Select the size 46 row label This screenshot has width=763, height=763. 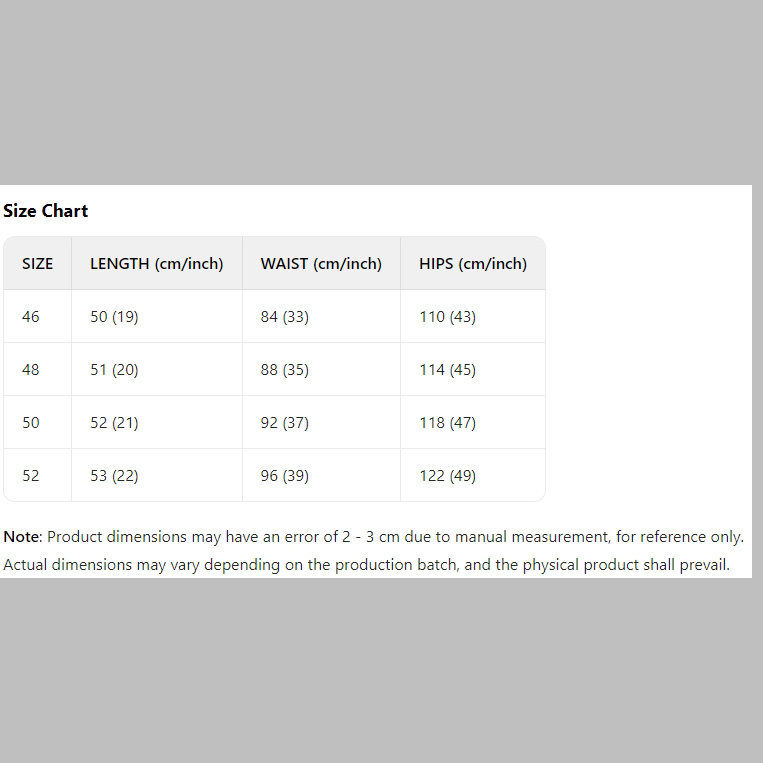pyautogui.click(x=31, y=317)
